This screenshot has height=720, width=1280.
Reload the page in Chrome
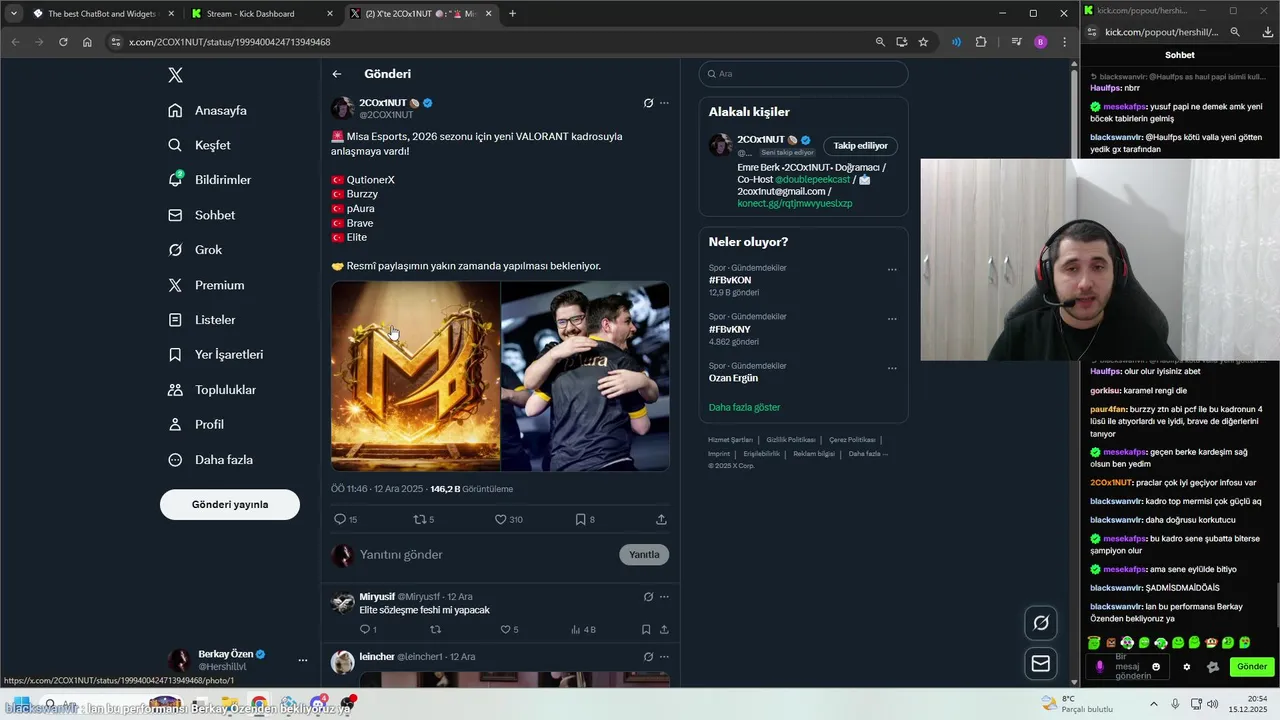pyautogui.click(x=63, y=42)
